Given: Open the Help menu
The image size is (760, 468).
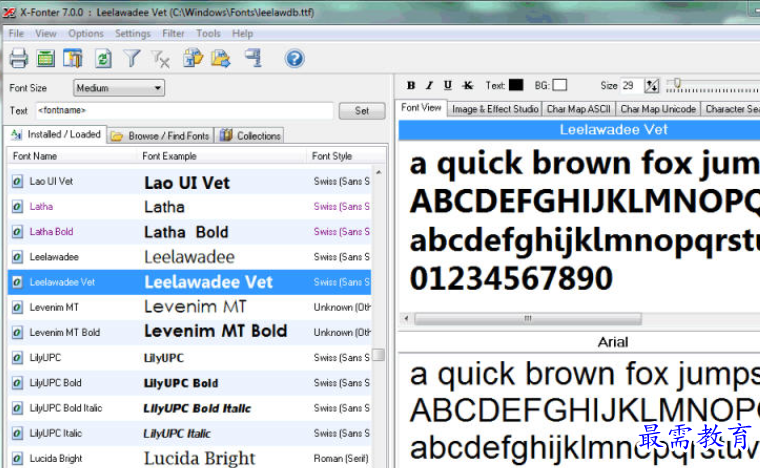Looking at the screenshot, I should click(x=242, y=33).
